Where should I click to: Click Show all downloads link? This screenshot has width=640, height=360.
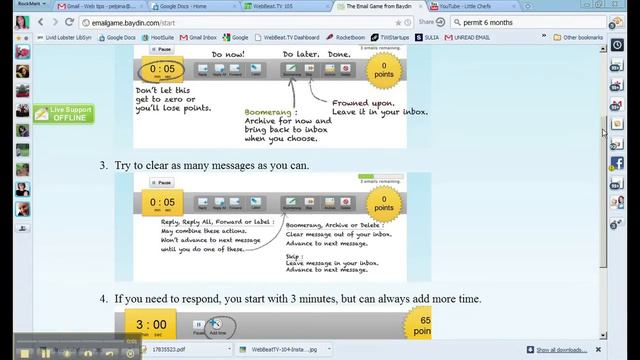561,350
